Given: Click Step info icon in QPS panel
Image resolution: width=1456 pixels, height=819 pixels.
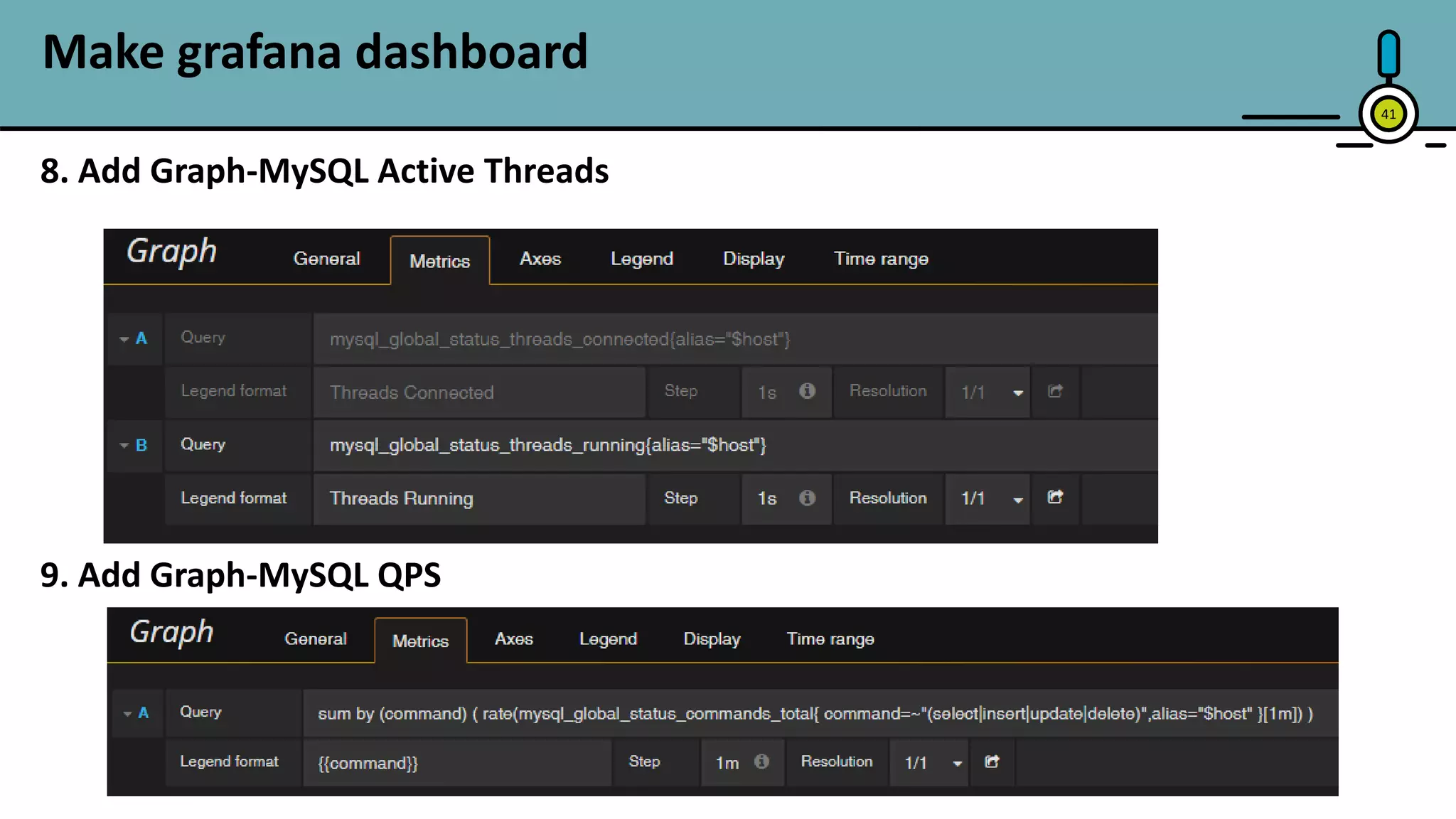Looking at the screenshot, I should pyautogui.click(x=761, y=761).
